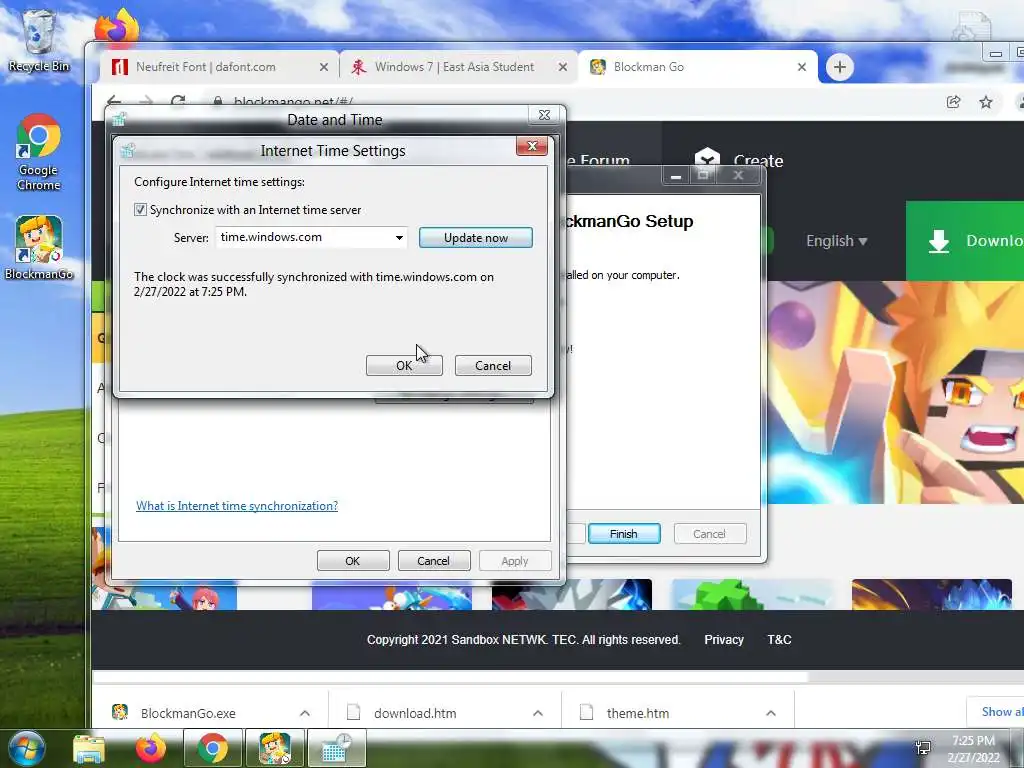Expand options for the theme.htm download

coord(771,713)
